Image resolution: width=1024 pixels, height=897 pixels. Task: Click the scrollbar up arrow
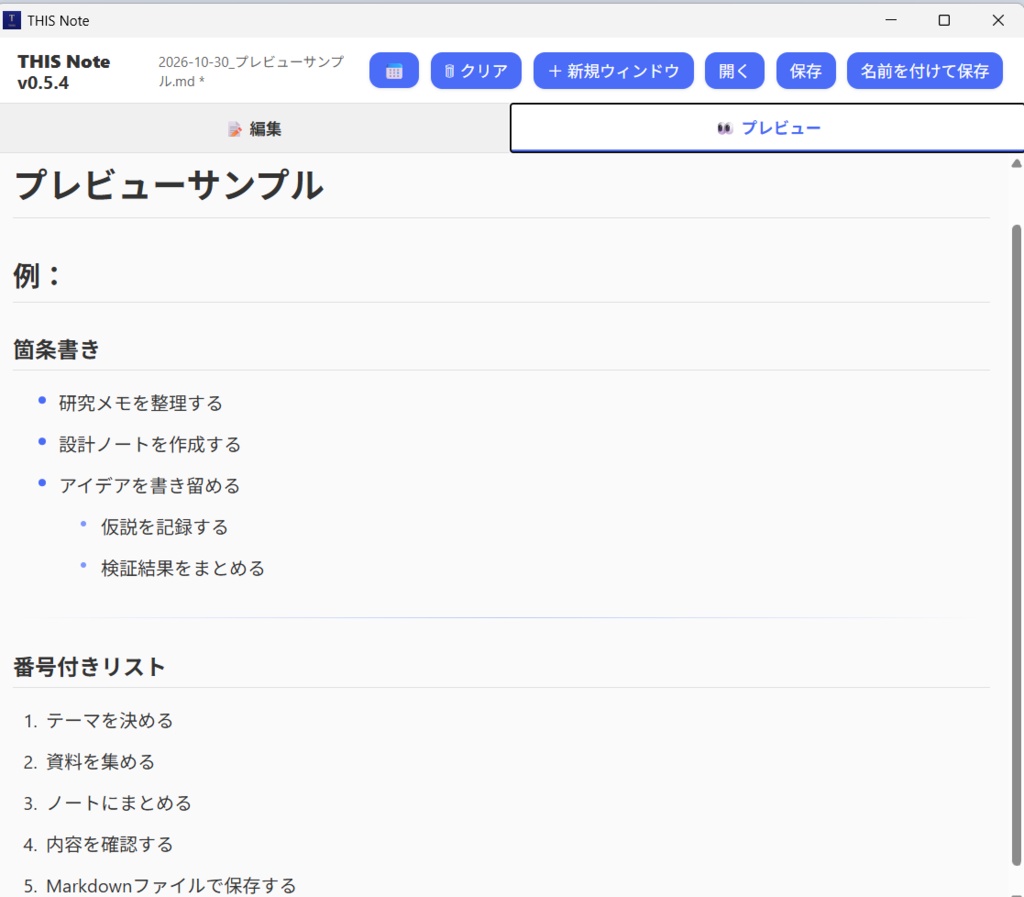click(1016, 163)
